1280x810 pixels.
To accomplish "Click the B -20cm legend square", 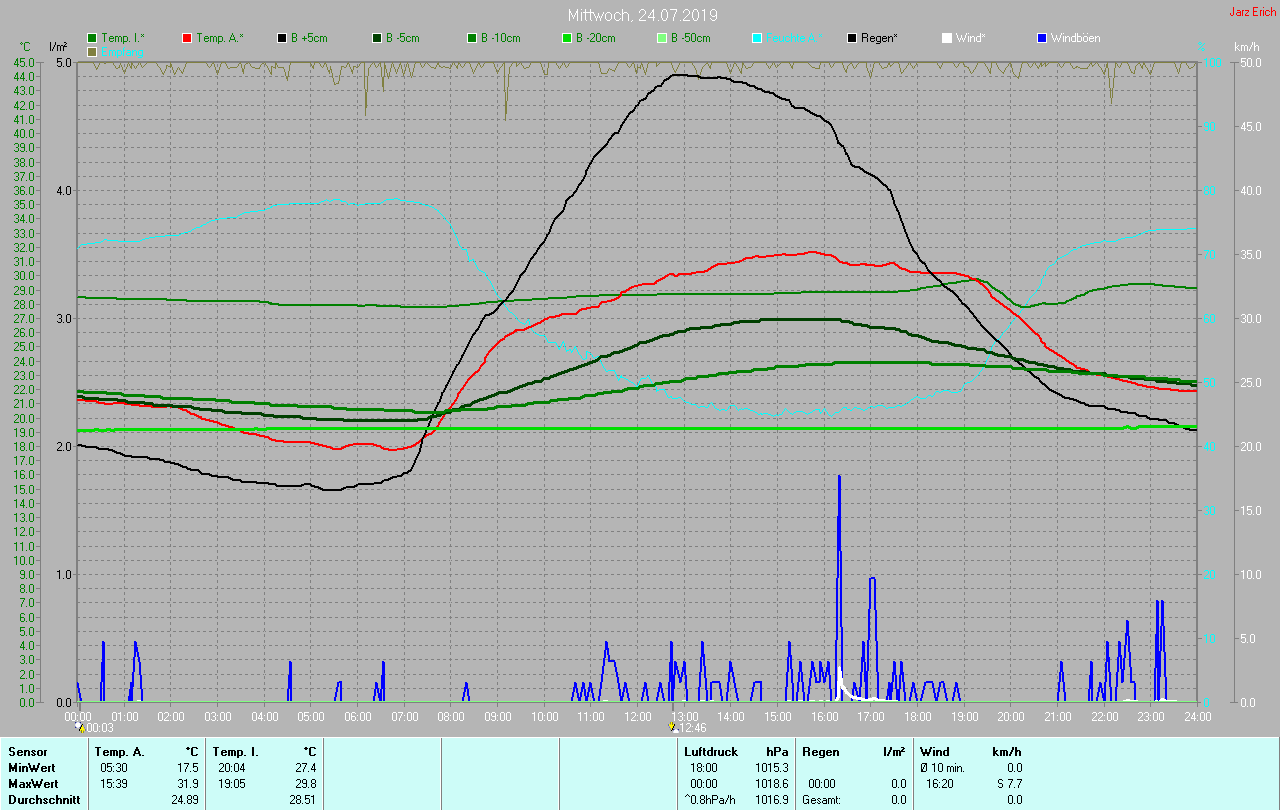I will tap(567, 38).
